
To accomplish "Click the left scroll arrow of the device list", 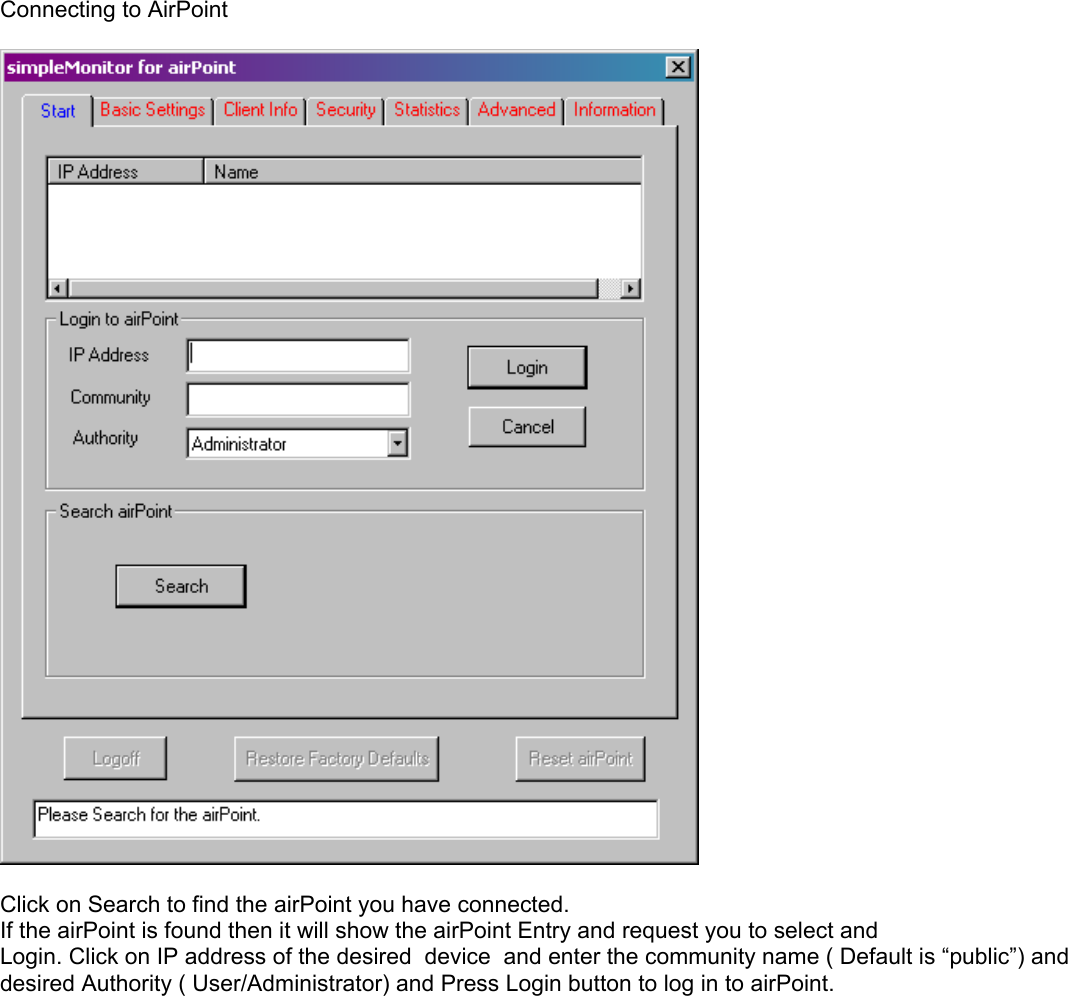I will 57,288.
